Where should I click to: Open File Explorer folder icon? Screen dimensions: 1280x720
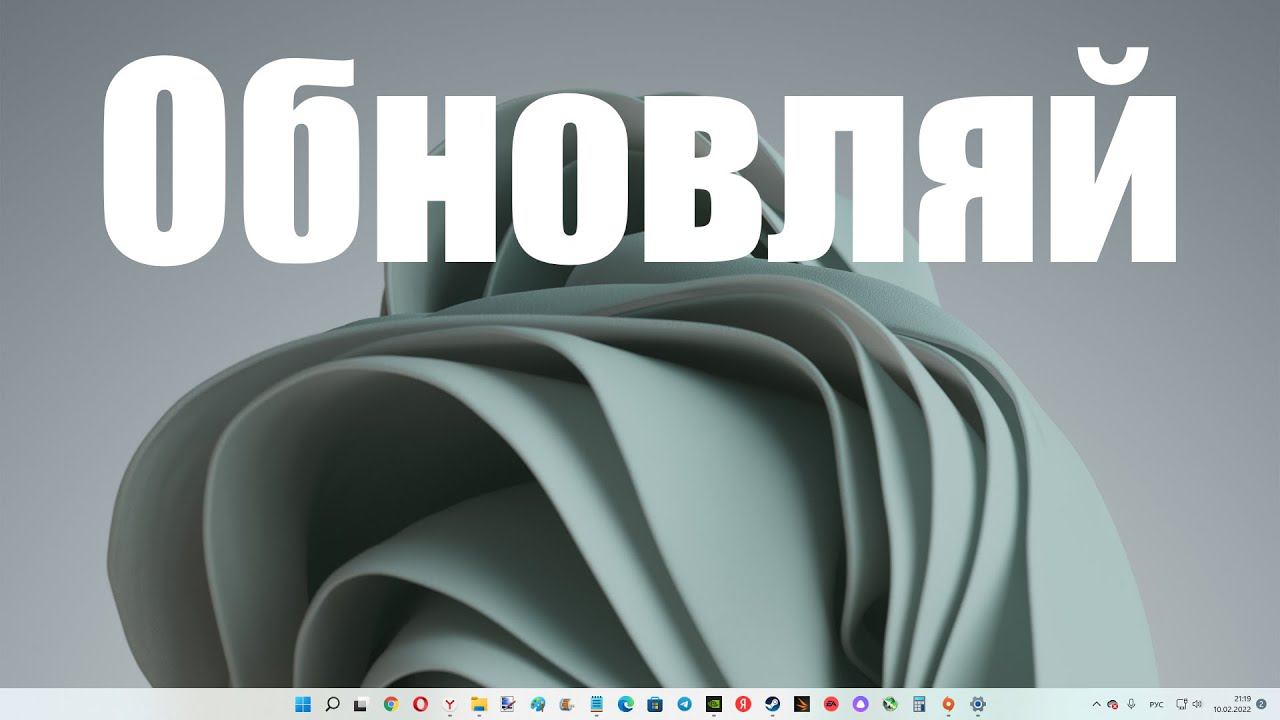point(479,704)
